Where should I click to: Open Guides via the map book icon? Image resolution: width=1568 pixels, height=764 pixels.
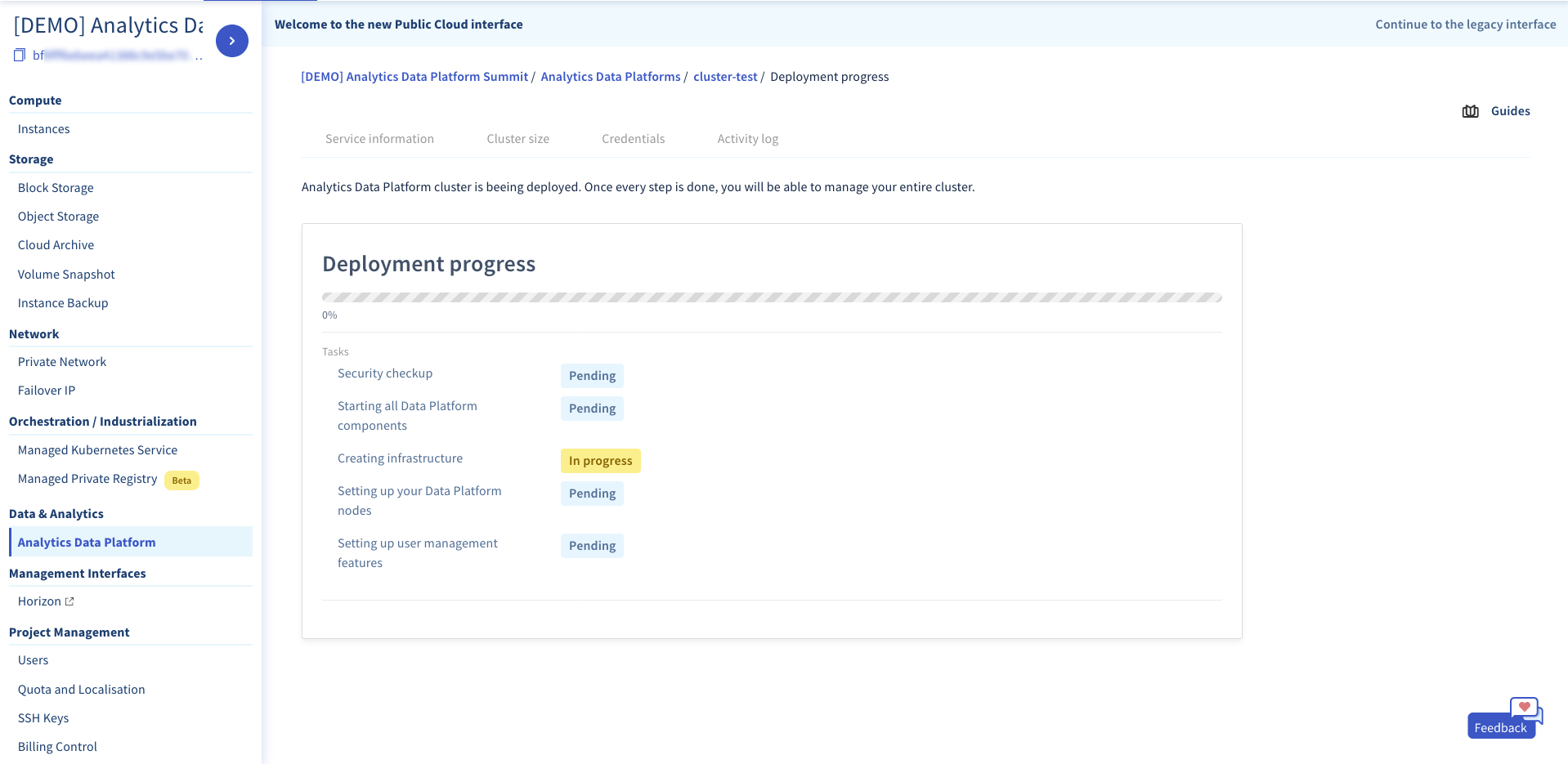(1470, 111)
